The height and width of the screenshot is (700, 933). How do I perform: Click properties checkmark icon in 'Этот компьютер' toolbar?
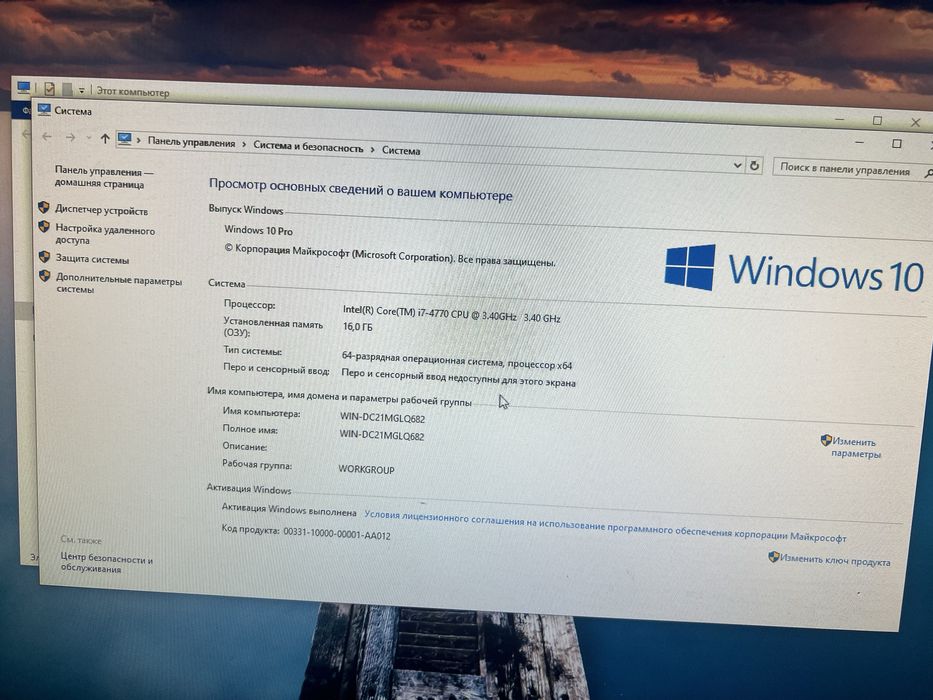49,89
